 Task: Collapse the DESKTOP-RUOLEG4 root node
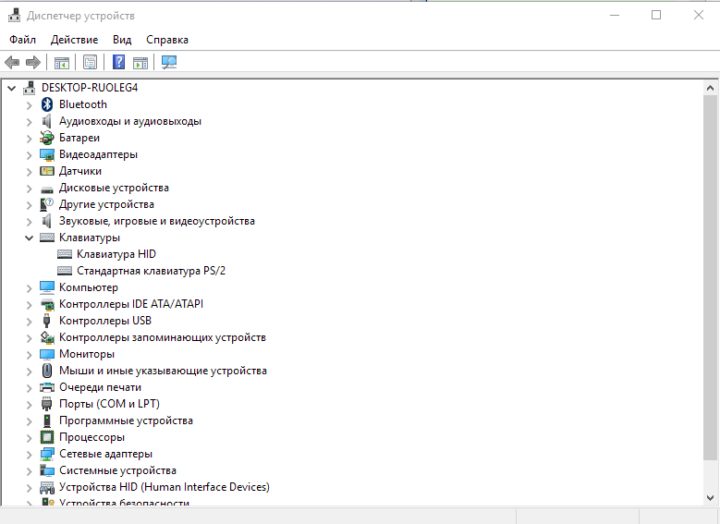coord(11,88)
